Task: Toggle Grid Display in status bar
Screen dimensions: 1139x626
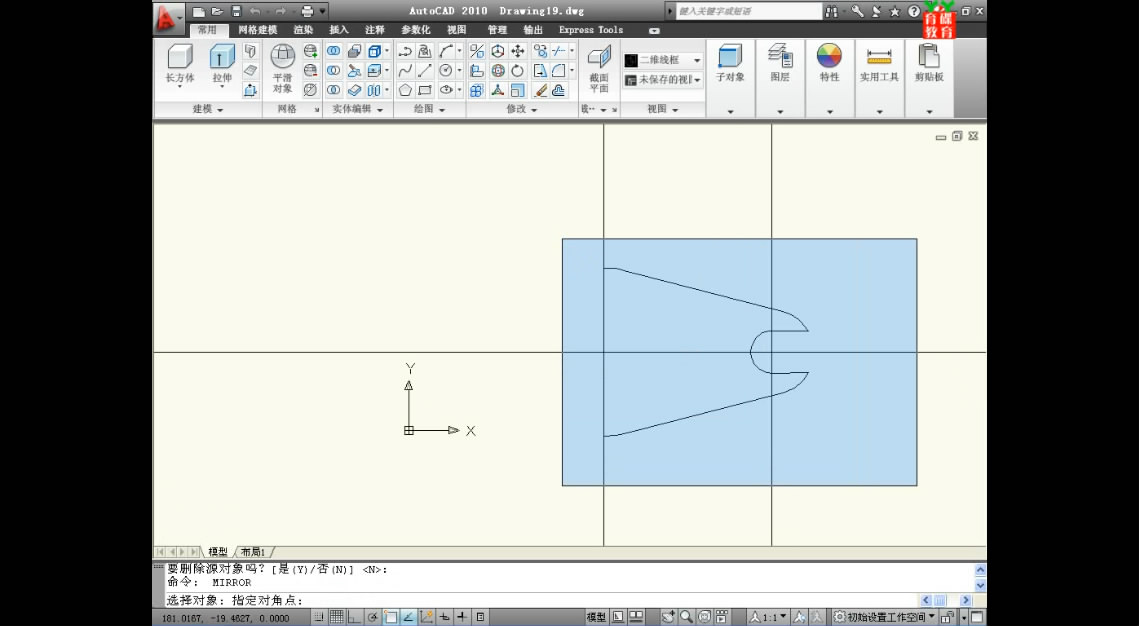Action: [337, 617]
